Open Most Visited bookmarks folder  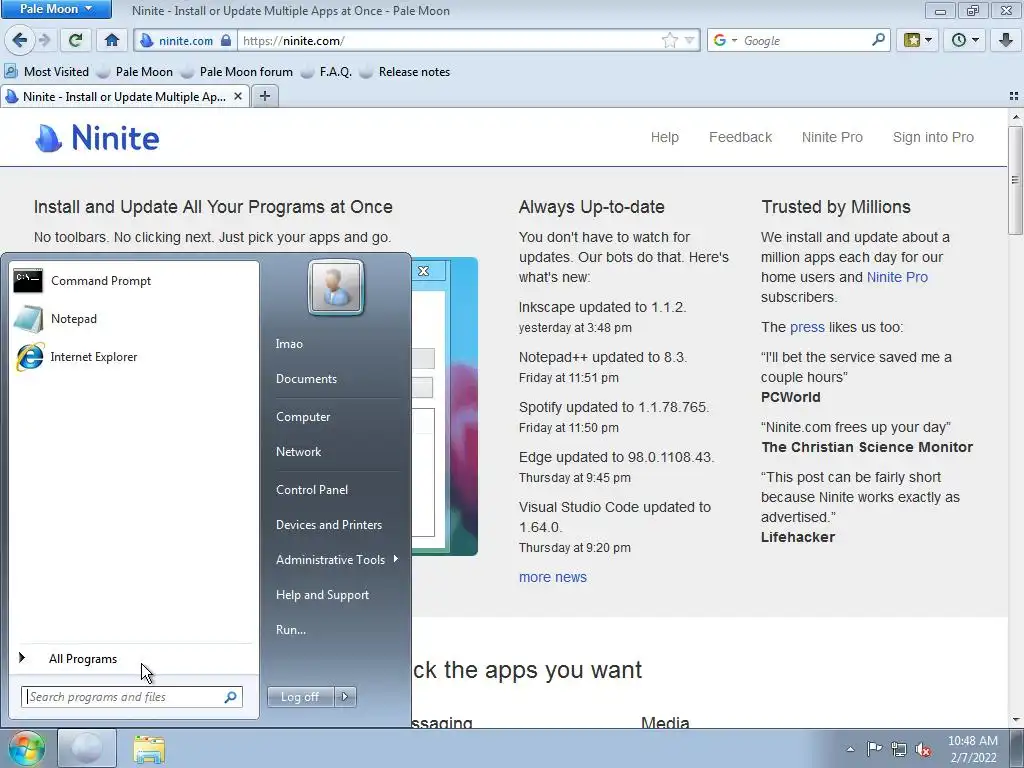coord(46,72)
